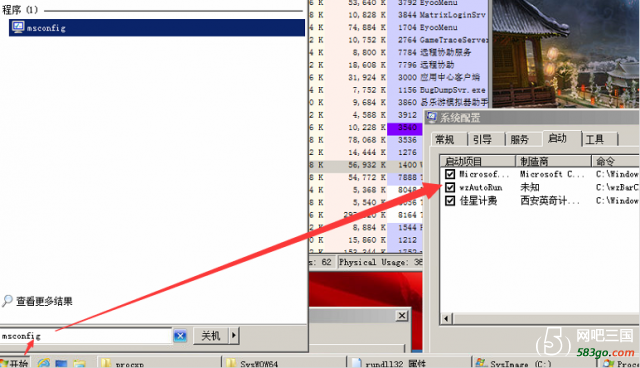
Task: Click the wzAutoRun startup item name
Action: (x=481, y=187)
